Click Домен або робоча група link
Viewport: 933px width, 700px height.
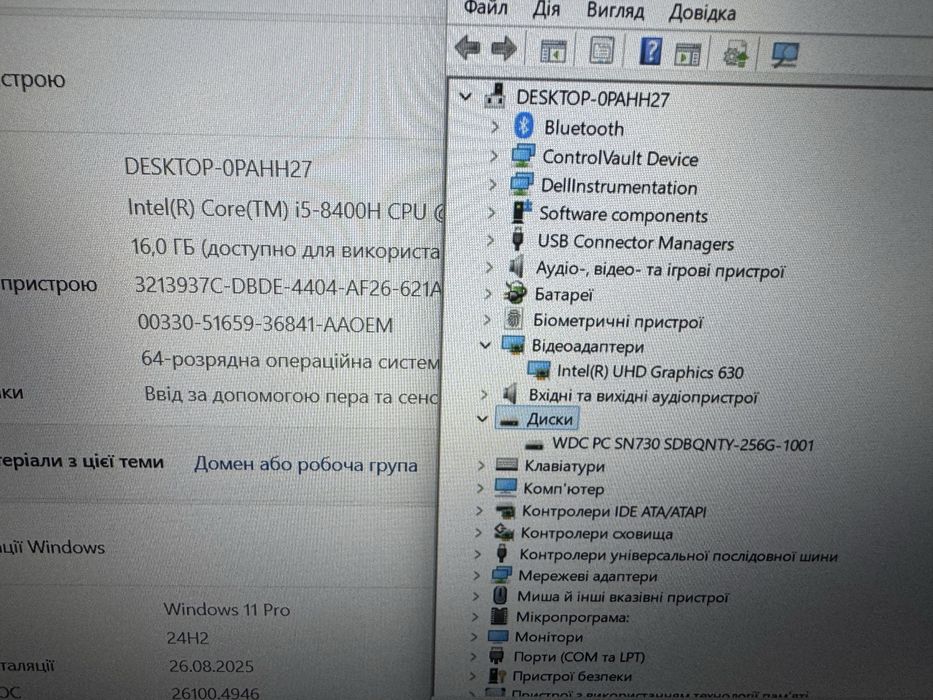(305, 464)
